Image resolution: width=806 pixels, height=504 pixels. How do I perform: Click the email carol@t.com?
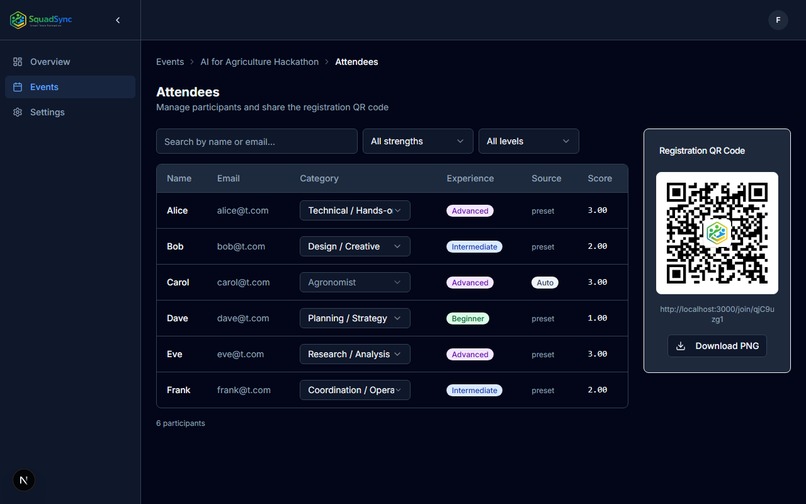click(243, 282)
